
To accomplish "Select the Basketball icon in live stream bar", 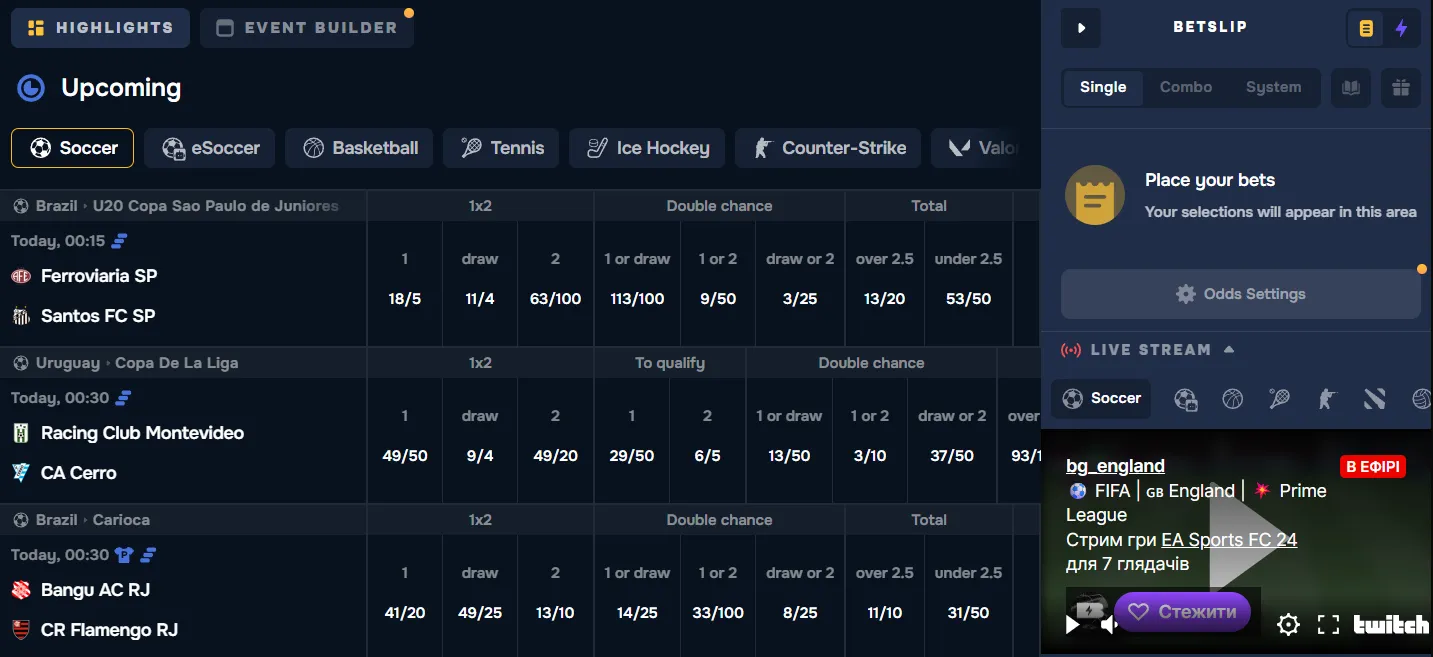I will click(x=1232, y=399).
